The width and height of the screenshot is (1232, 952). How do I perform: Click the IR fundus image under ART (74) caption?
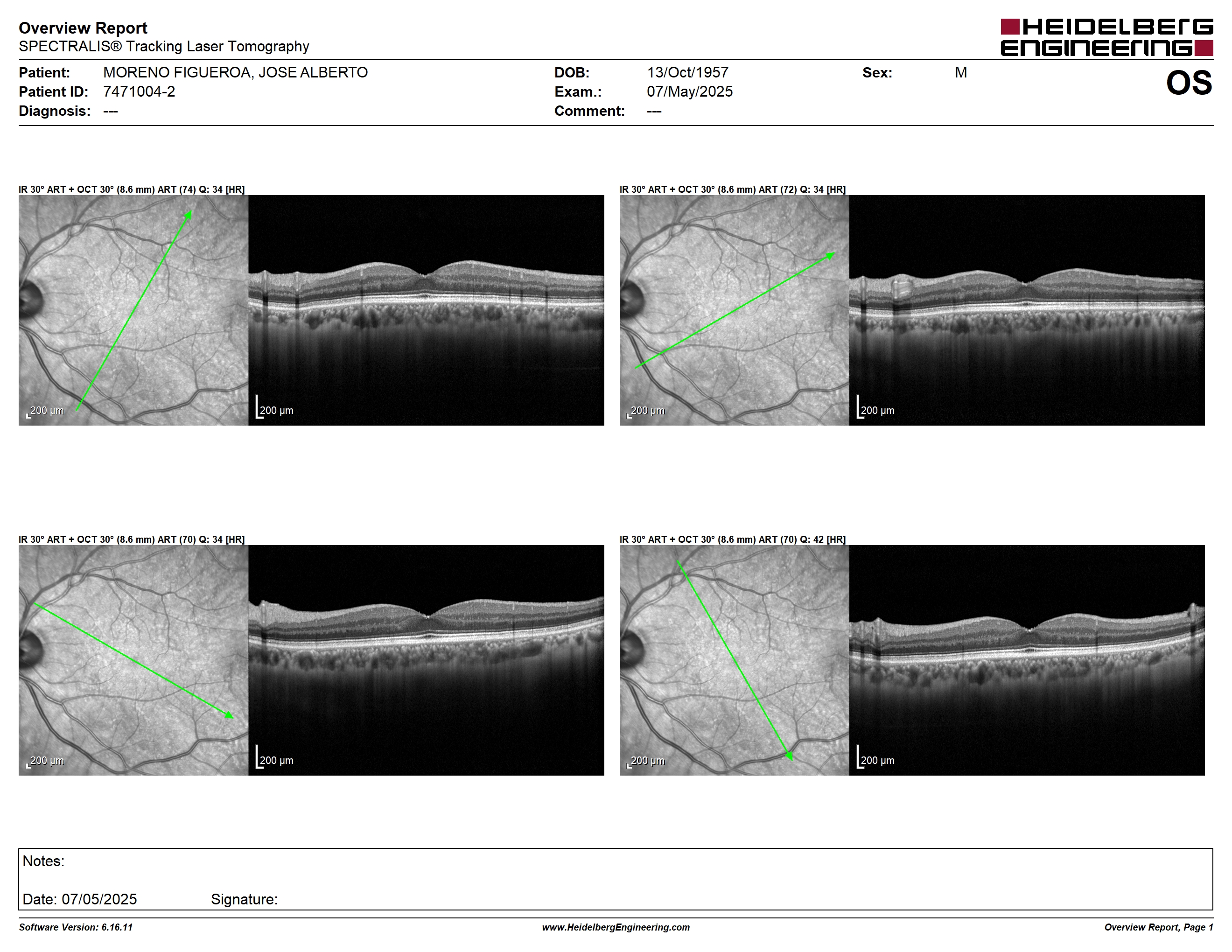(133, 310)
